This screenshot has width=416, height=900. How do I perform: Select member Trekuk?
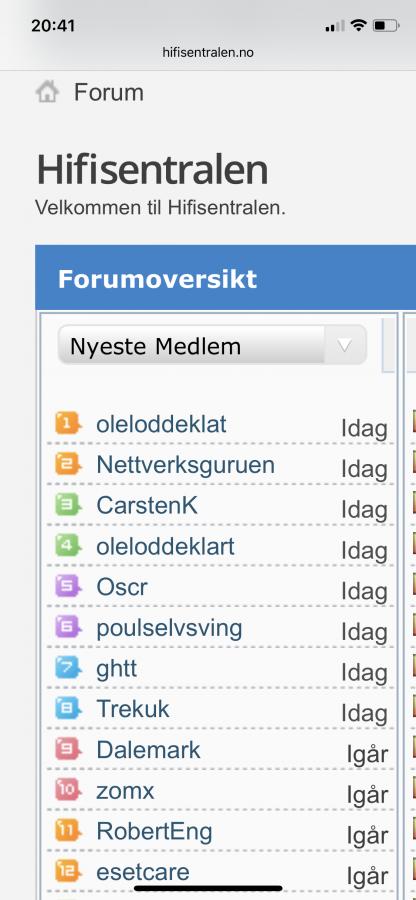coord(133,709)
